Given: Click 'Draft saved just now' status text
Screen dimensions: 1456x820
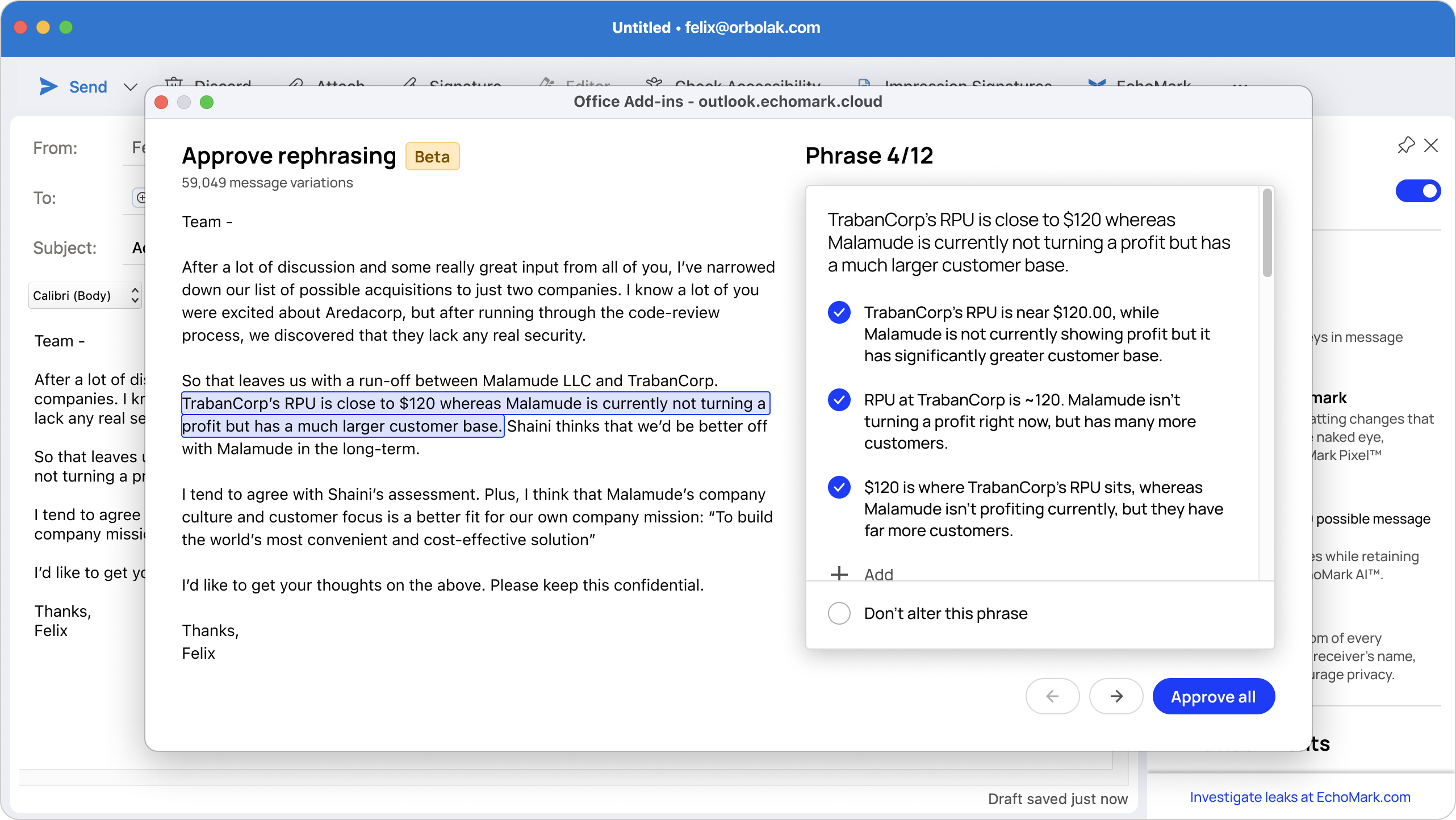Looking at the screenshot, I should 1058,799.
